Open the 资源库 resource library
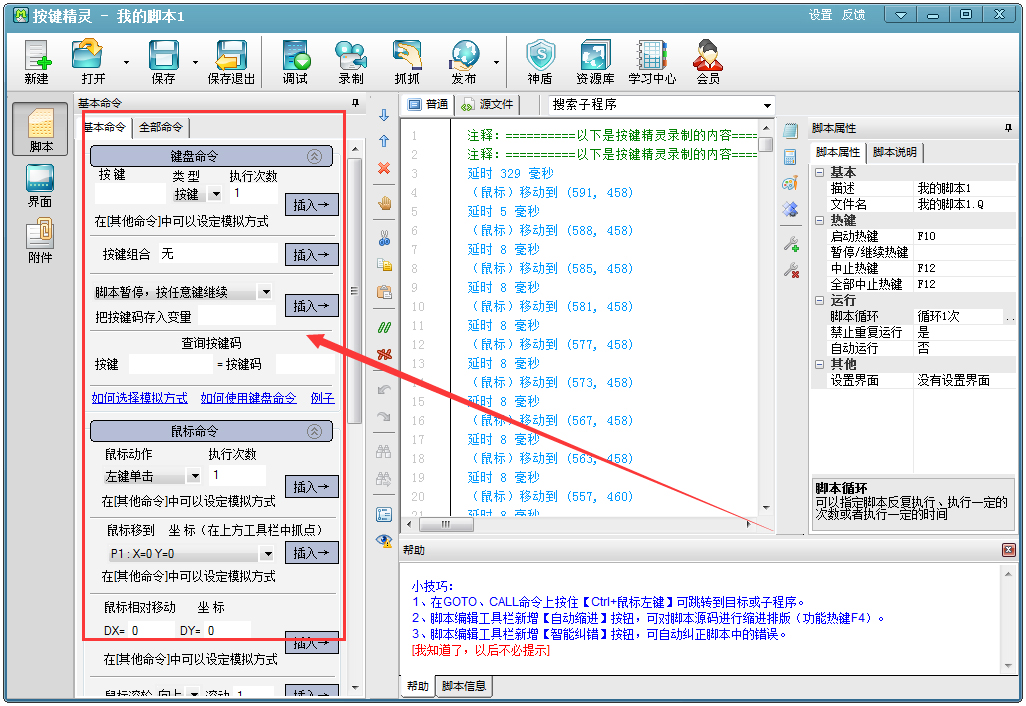1026x706 pixels. click(595, 62)
